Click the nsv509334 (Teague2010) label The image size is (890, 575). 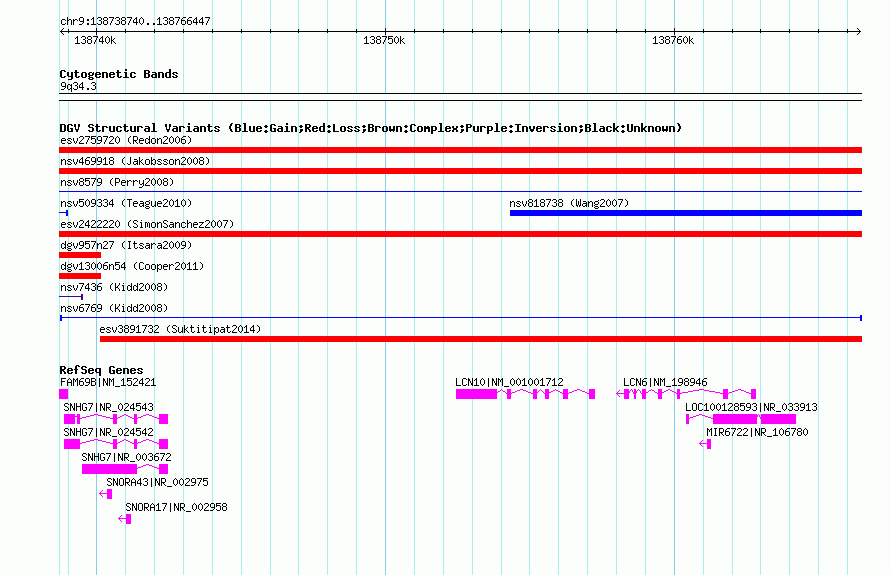coord(126,203)
